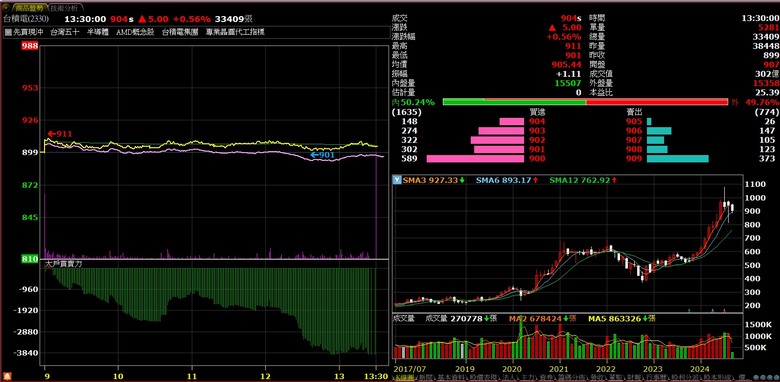Click the 開盤 907 value
780x382 pixels.
(x=771, y=65)
